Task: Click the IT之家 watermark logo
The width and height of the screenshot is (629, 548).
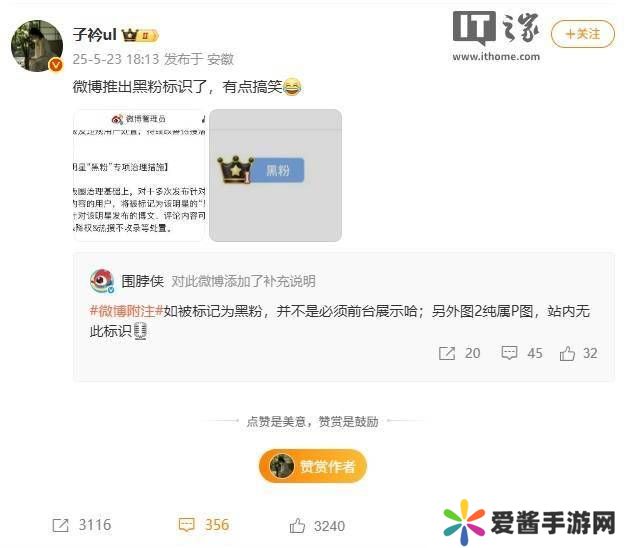Action: [x=496, y=27]
